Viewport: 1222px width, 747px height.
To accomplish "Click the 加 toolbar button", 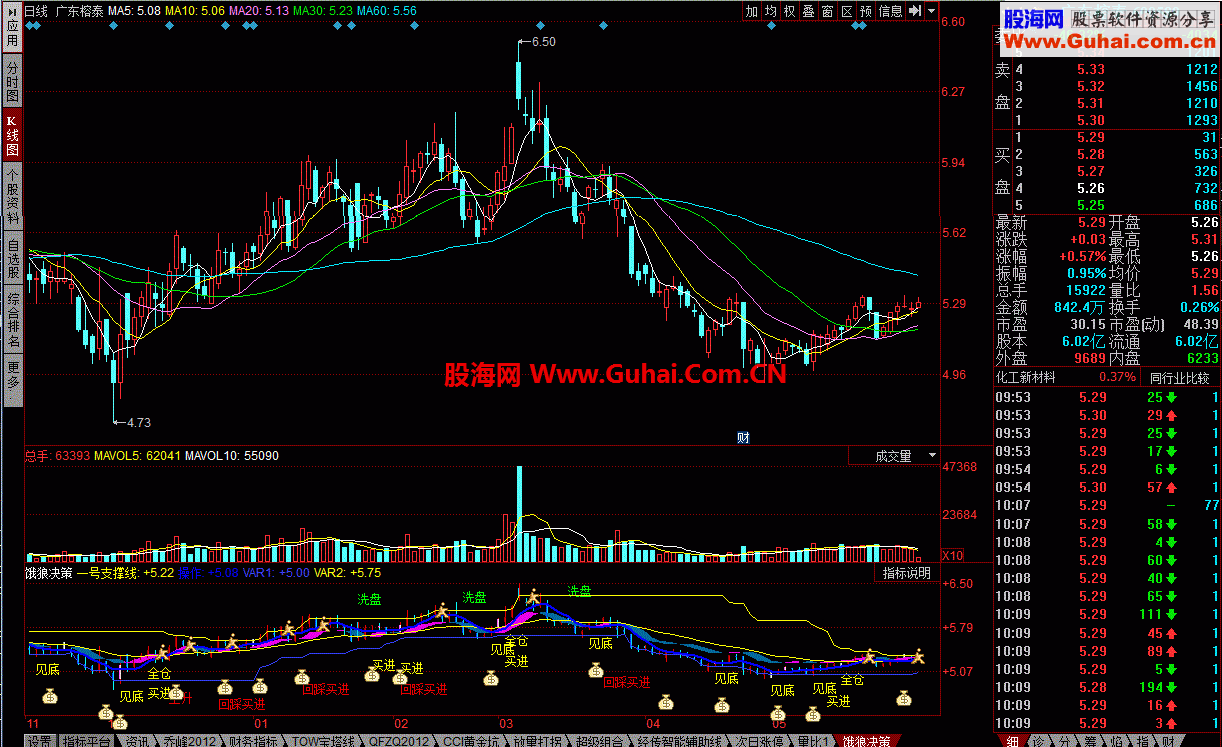I will click(752, 11).
